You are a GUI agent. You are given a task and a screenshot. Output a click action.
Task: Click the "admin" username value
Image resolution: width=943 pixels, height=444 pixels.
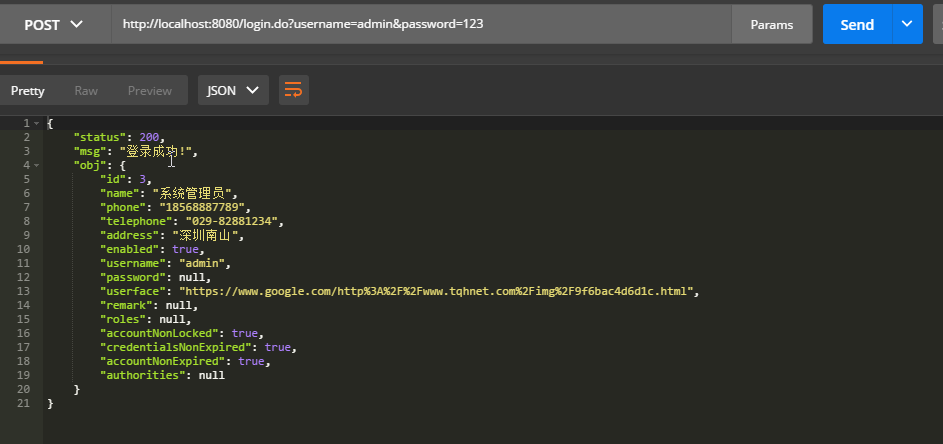coord(202,263)
